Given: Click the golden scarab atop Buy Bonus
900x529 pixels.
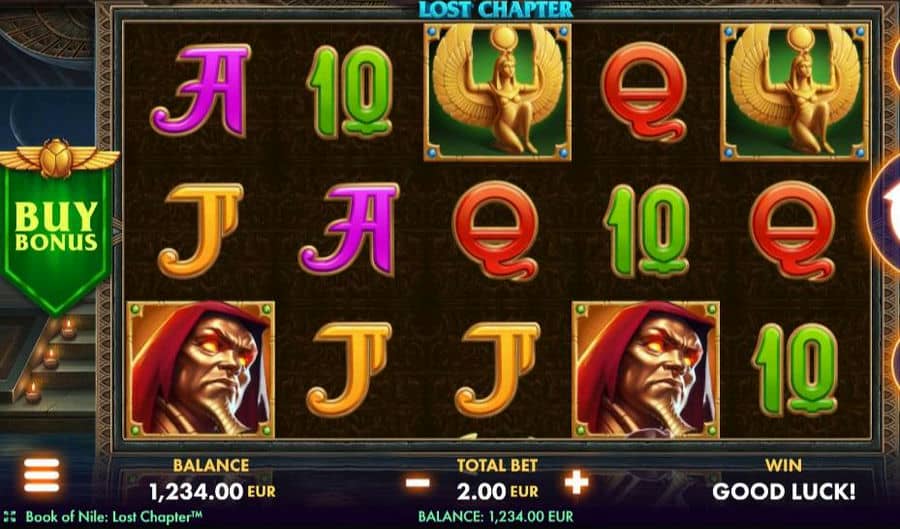Looking at the screenshot, I should [x=56, y=158].
